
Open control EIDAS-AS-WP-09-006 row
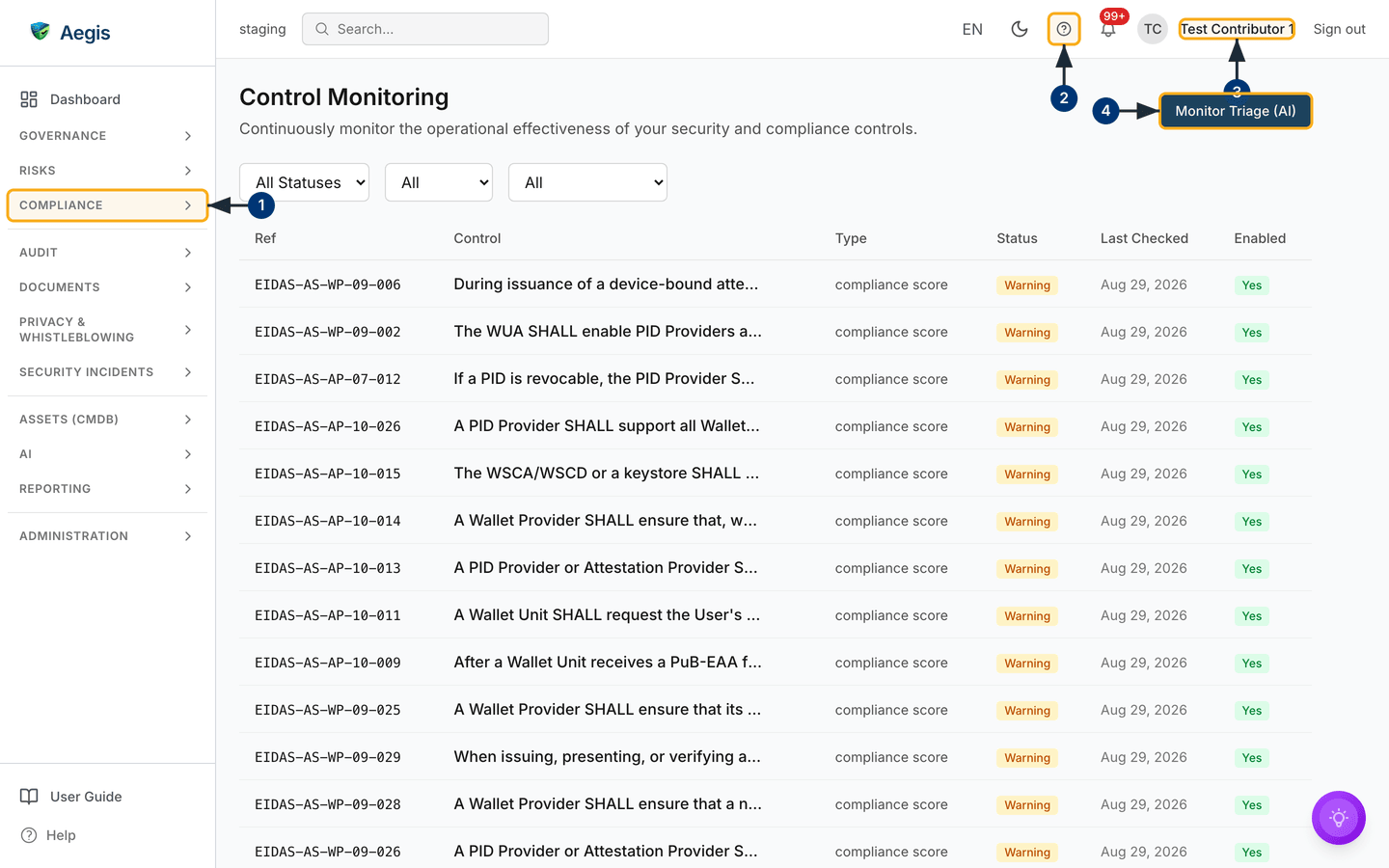pos(776,285)
